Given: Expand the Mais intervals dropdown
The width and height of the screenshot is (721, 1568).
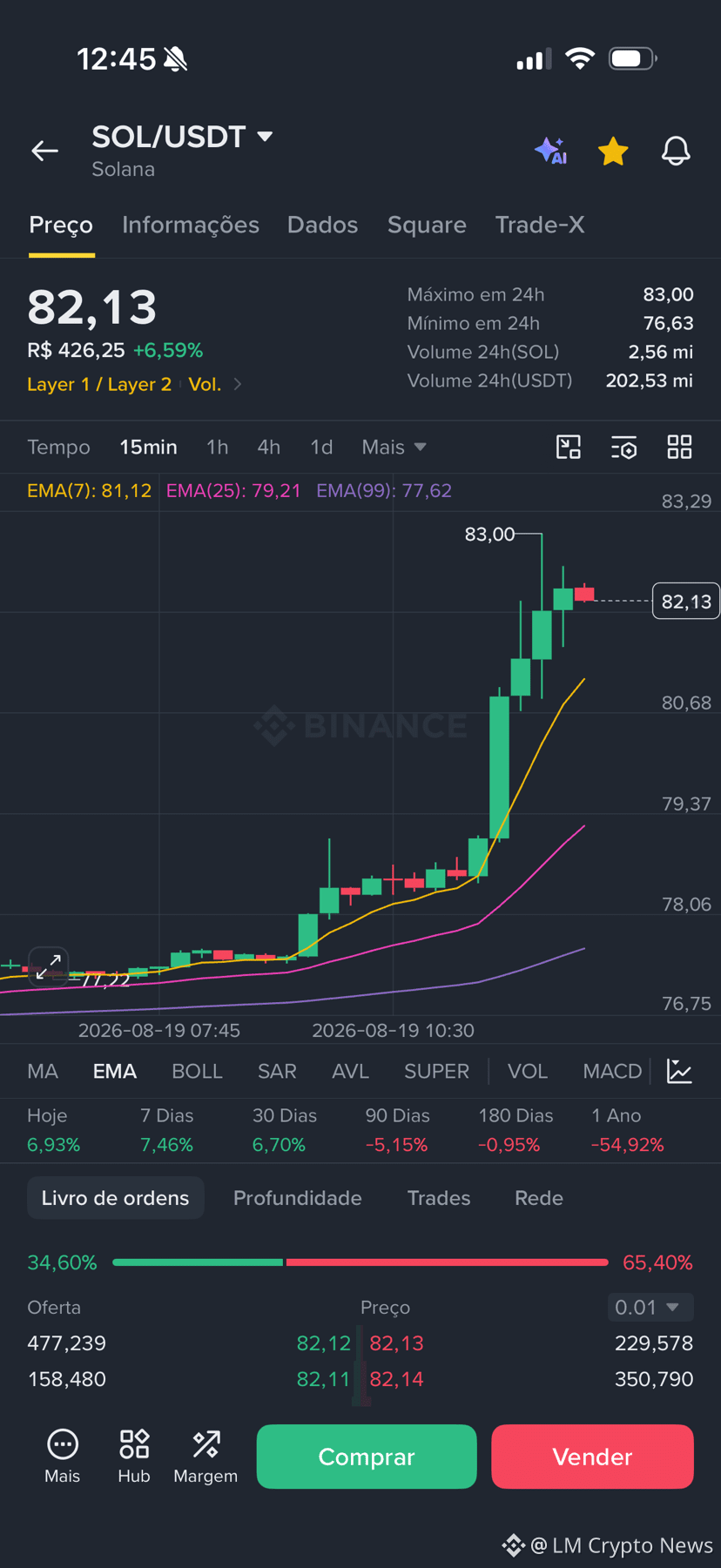Looking at the screenshot, I should coord(394,447).
